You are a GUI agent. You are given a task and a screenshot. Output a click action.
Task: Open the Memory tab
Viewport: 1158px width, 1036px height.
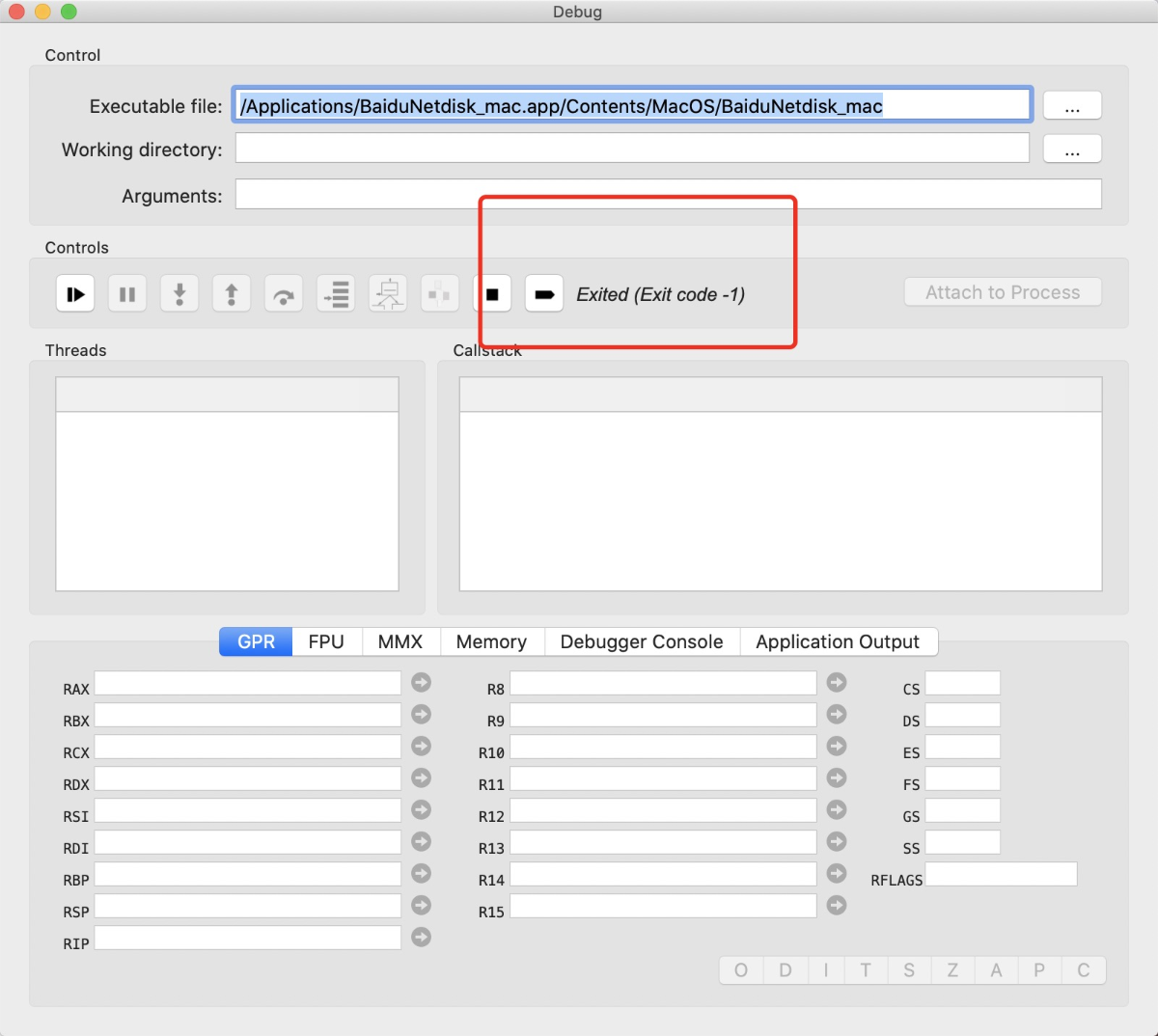point(491,641)
